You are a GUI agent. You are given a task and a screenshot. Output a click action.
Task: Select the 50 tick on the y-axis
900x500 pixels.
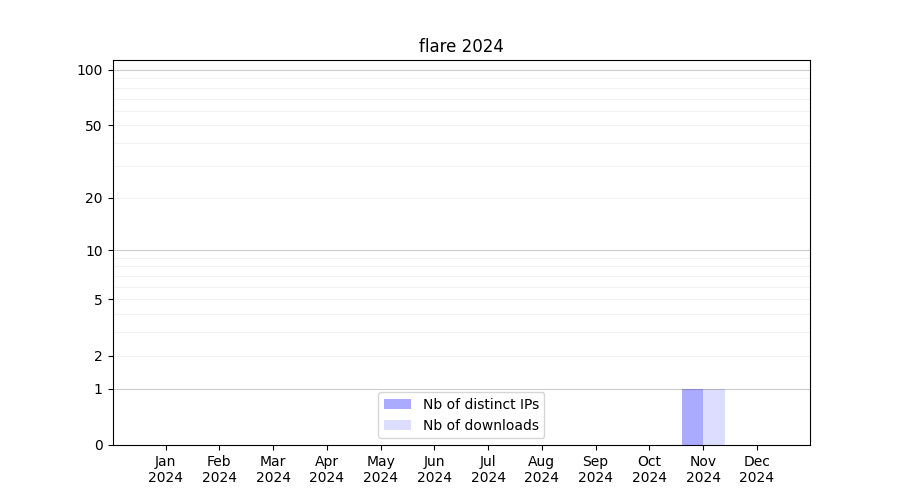[x=94, y=126]
